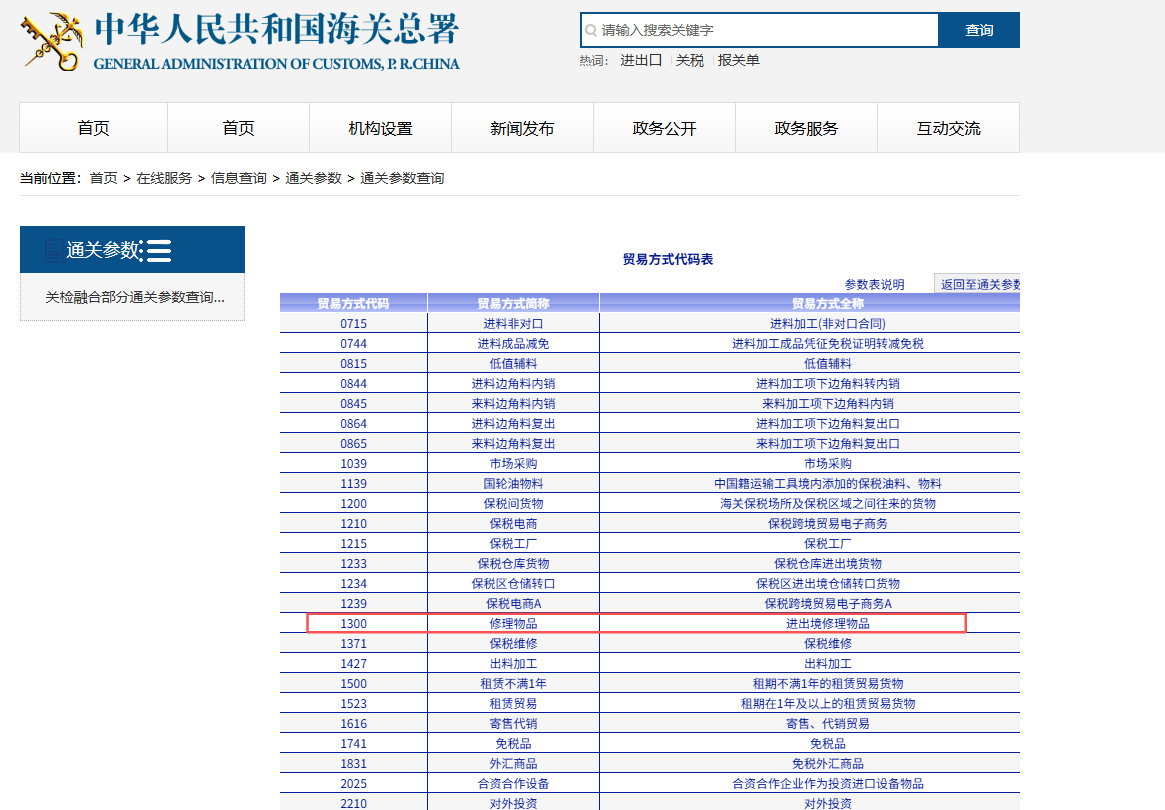Select cell 来料边角料内销
Image resolution: width=1165 pixels, height=810 pixels.
tap(513, 404)
